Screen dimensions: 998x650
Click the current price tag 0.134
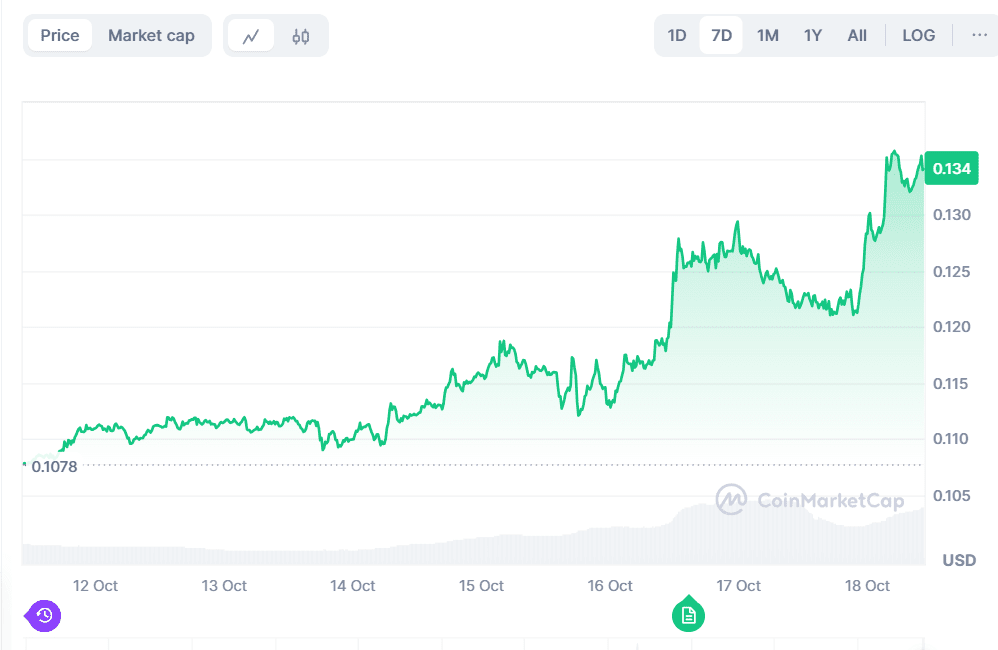(951, 168)
